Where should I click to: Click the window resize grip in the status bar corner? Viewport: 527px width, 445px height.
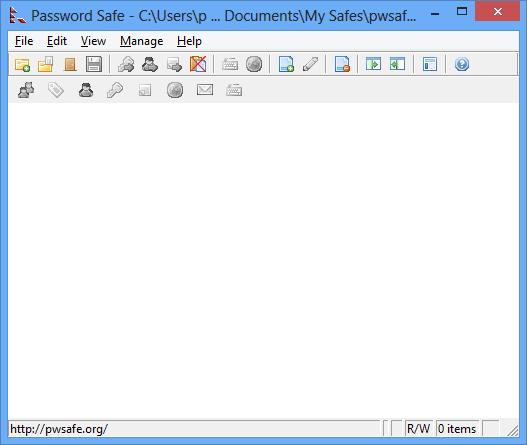click(x=512, y=430)
